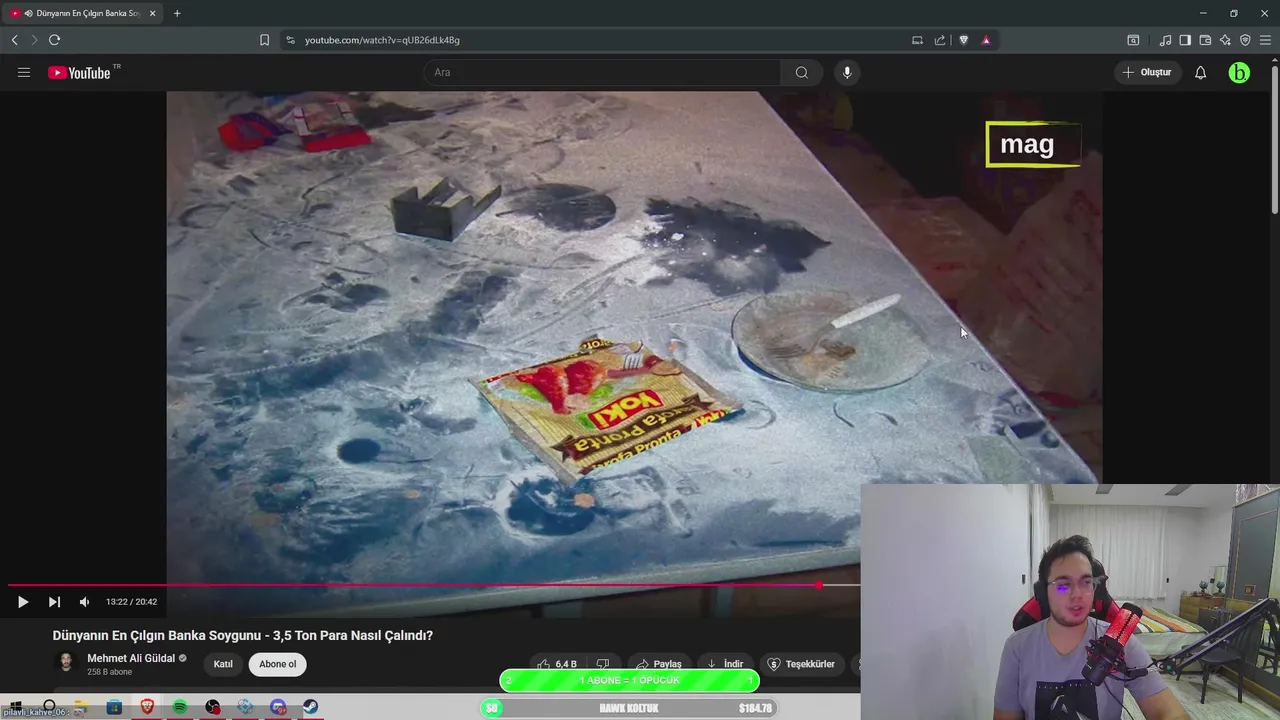Click the Katıl join button
The height and width of the screenshot is (720, 1280).
[x=223, y=664]
